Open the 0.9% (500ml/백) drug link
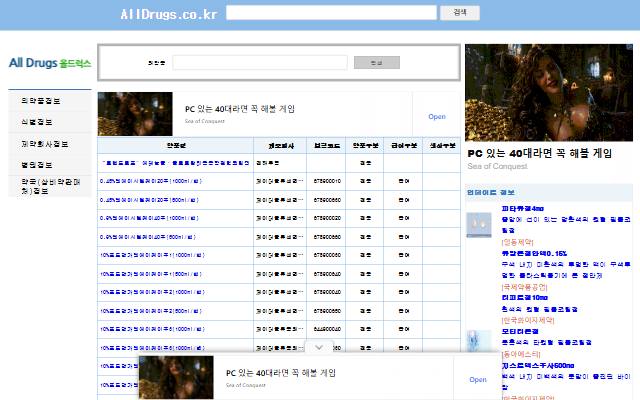 (x=148, y=237)
